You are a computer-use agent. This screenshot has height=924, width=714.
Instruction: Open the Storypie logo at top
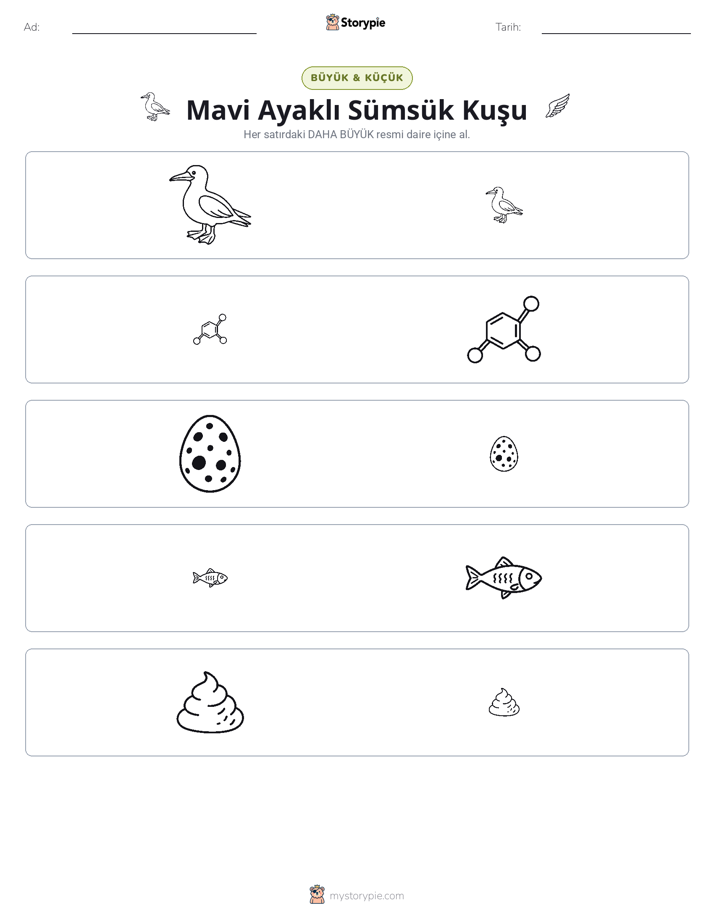[x=355, y=22]
